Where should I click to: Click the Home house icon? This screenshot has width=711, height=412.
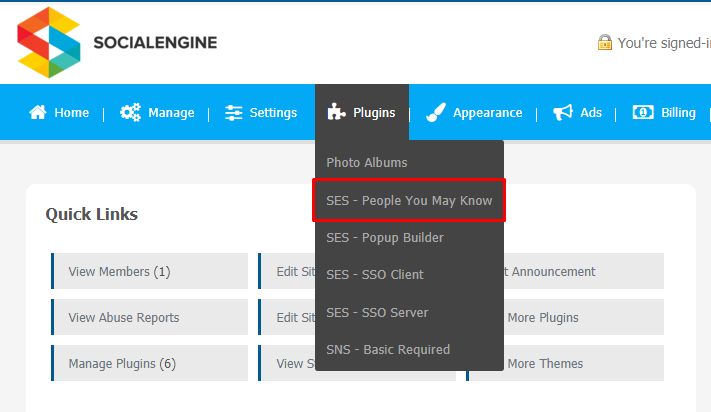38,112
